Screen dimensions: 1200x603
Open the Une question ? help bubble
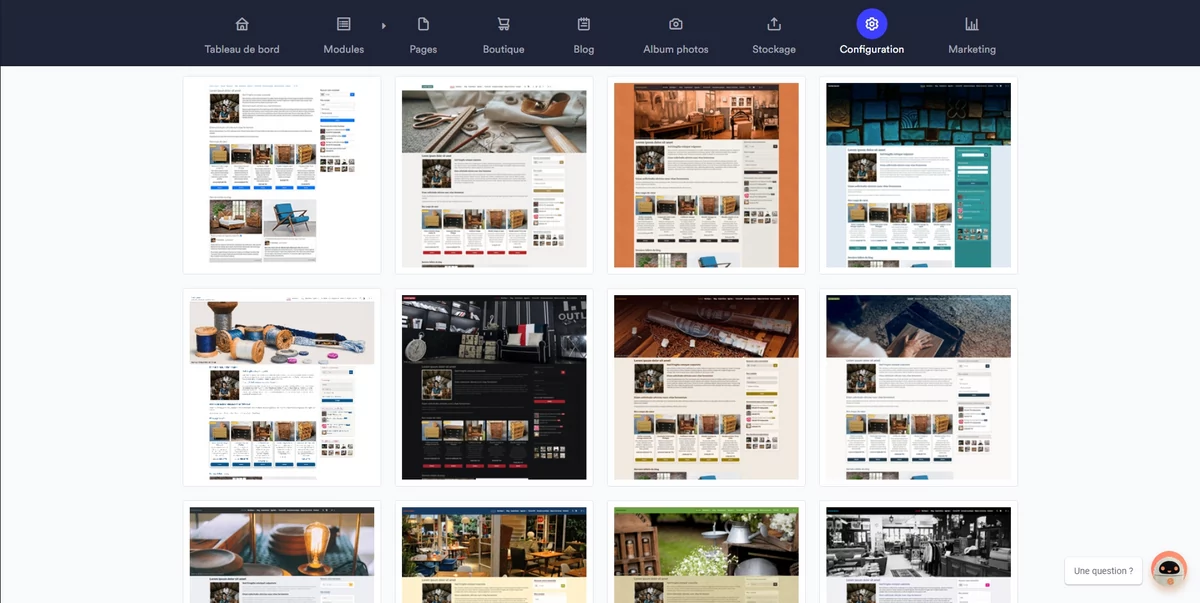click(x=1103, y=571)
